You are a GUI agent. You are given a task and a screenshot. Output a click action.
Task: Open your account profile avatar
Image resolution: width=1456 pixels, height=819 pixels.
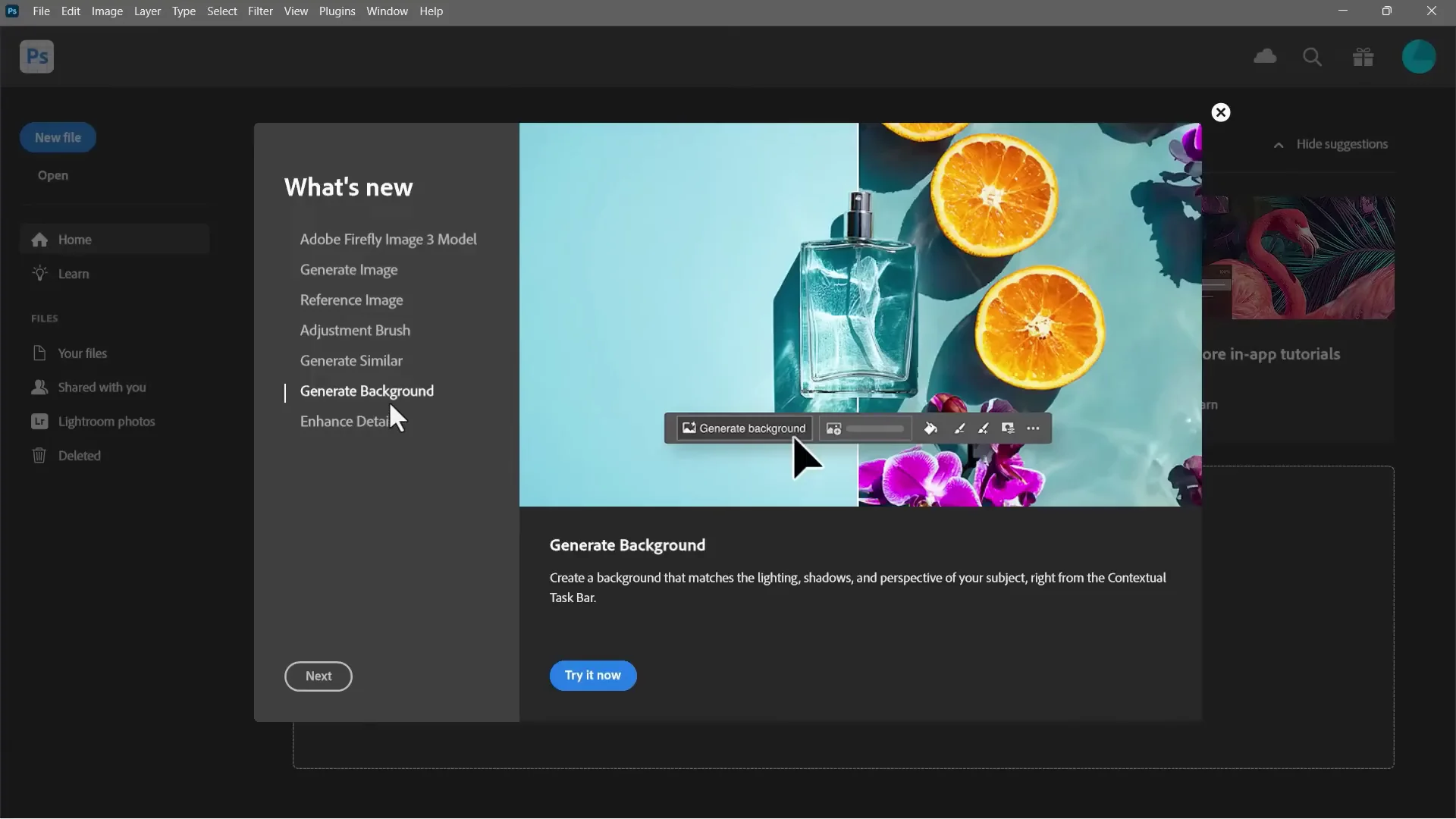click(x=1420, y=57)
